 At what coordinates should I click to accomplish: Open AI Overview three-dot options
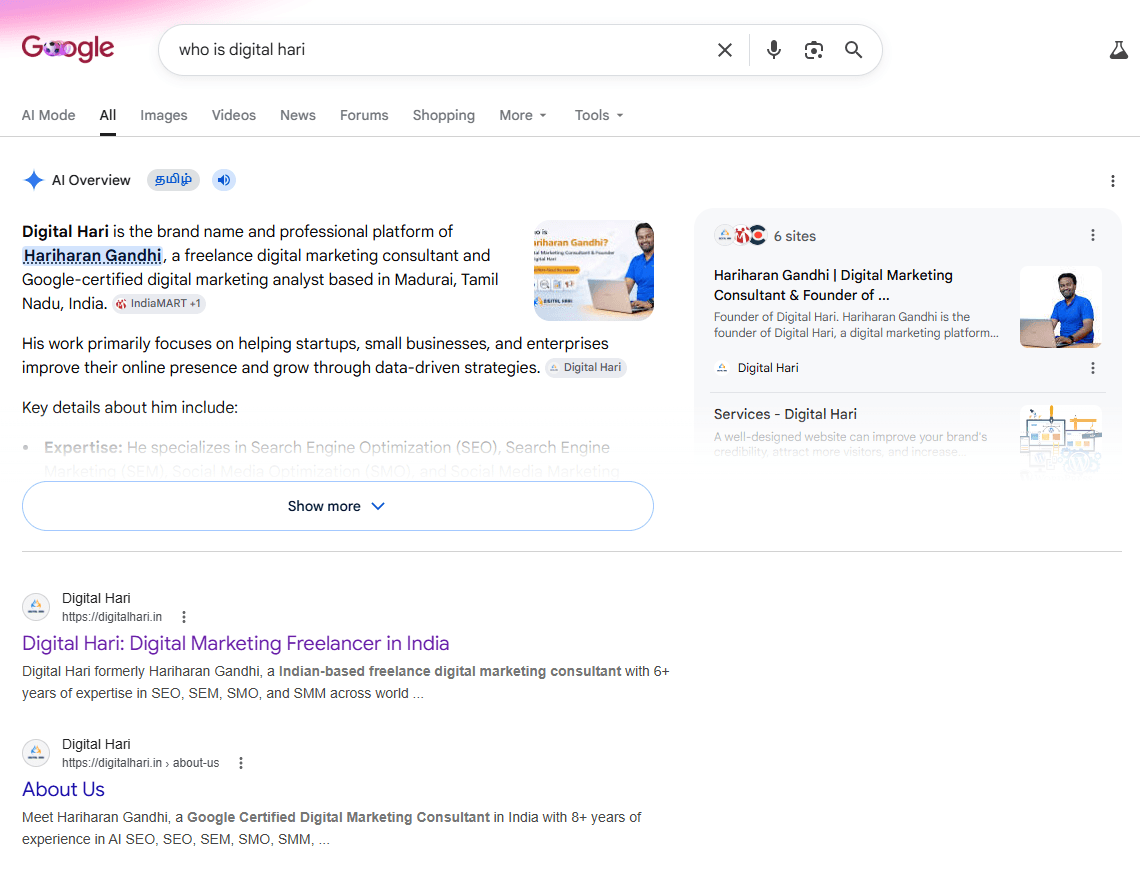tap(1112, 181)
